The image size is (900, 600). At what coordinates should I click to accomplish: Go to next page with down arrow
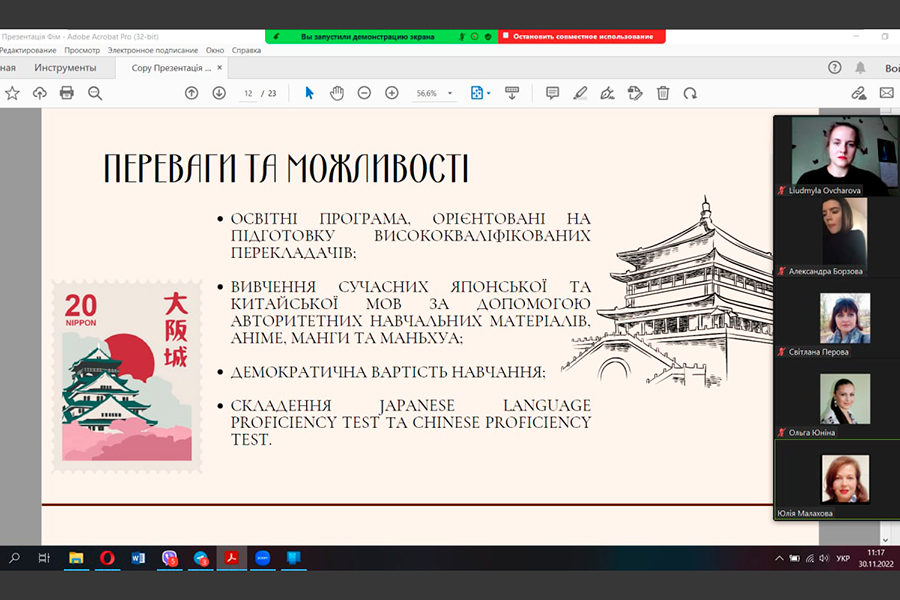pyautogui.click(x=219, y=93)
